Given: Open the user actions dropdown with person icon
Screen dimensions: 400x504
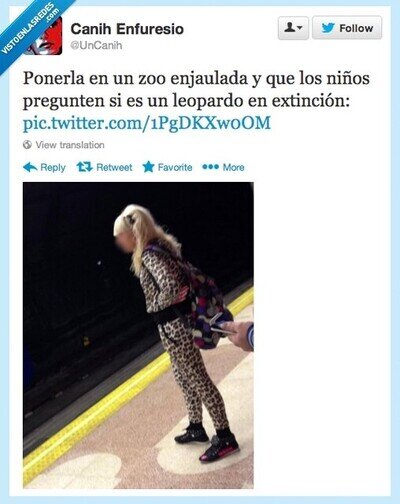Looking at the screenshot, I should 293,28.
